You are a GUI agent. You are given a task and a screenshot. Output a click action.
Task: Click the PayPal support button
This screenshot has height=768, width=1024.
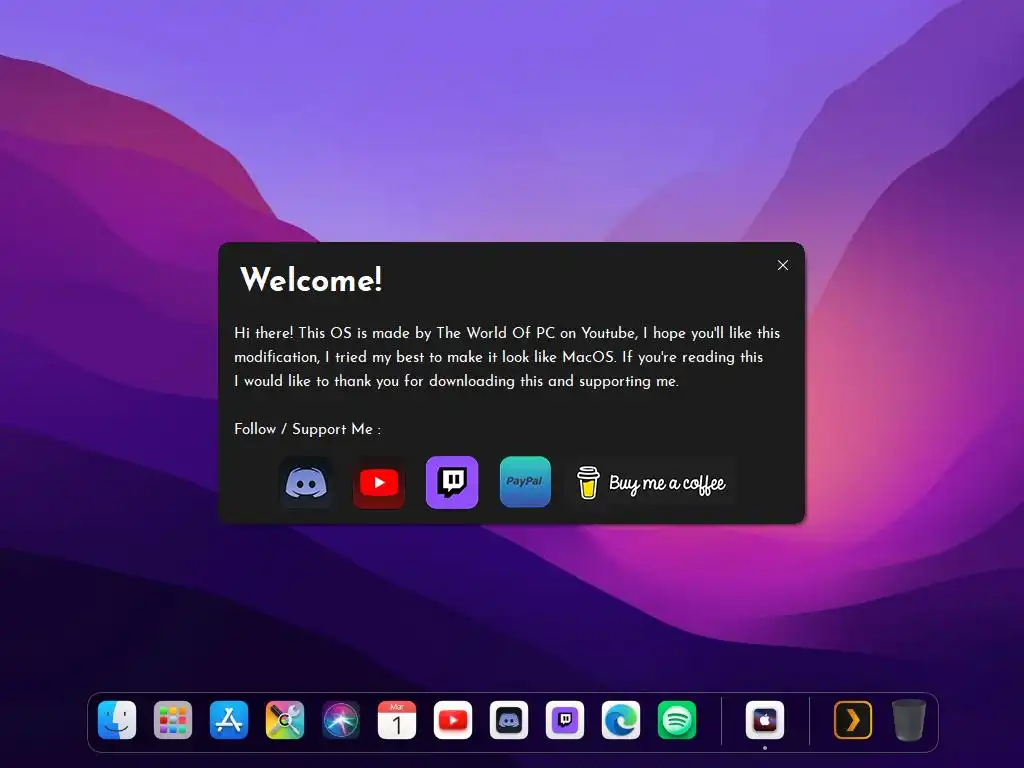(525, 482)
